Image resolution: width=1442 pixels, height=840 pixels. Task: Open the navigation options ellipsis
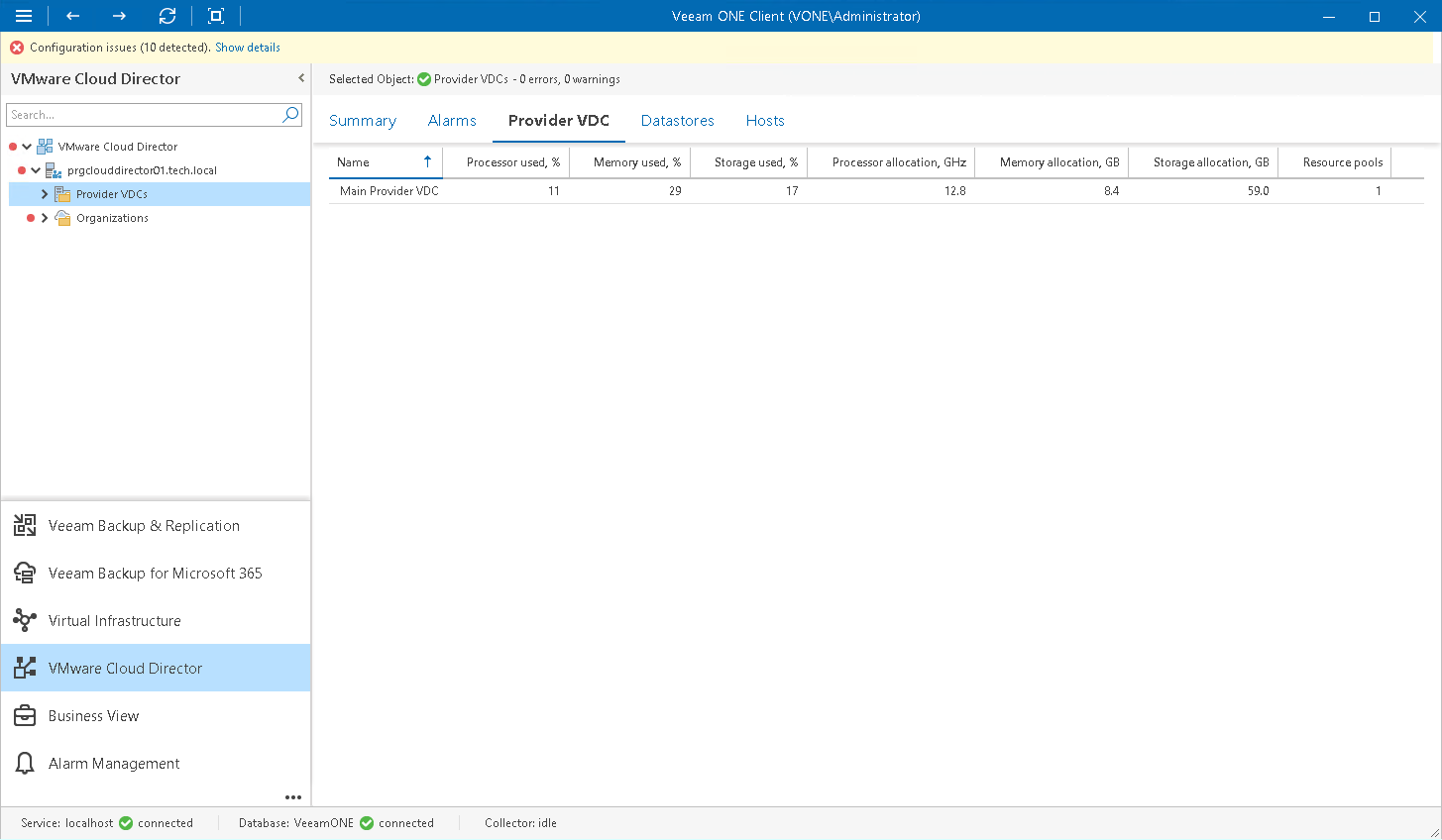293,797
